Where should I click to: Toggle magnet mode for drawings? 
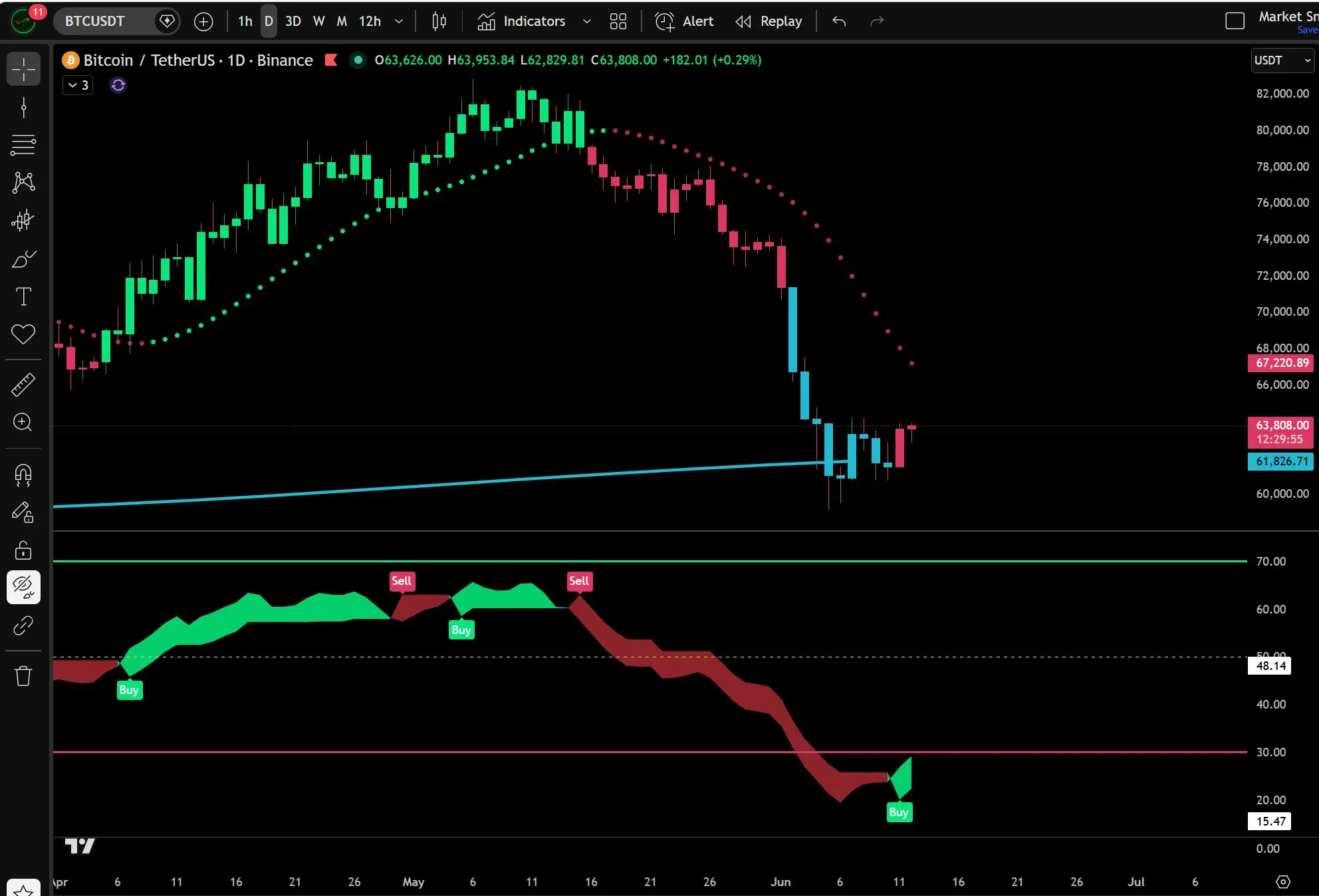(23, 475)
